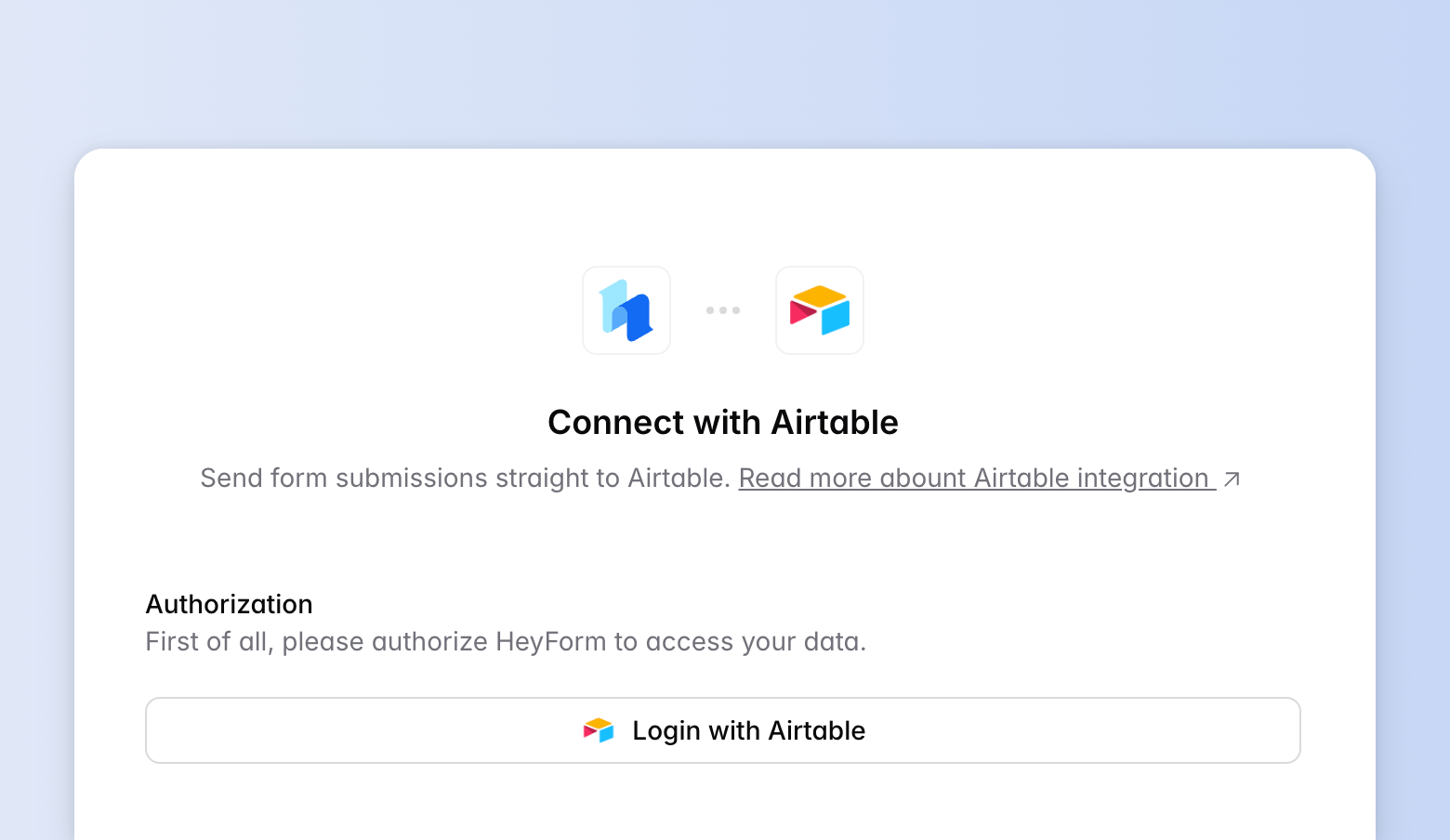
Task: Select the Authorization section heading
Action: [228, 604]
